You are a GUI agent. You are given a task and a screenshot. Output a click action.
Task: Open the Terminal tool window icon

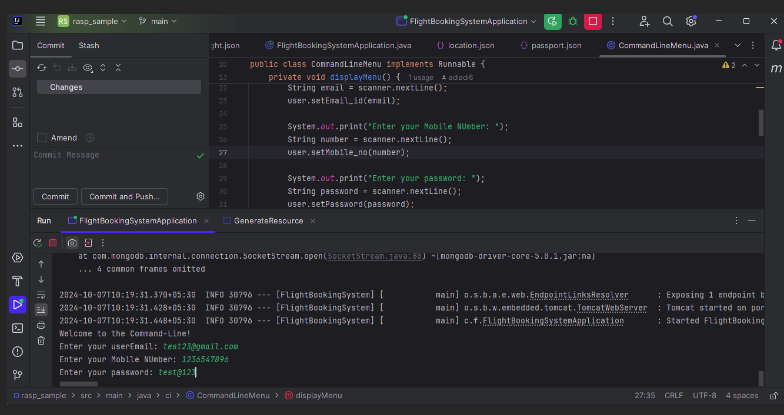click(18, 328)
